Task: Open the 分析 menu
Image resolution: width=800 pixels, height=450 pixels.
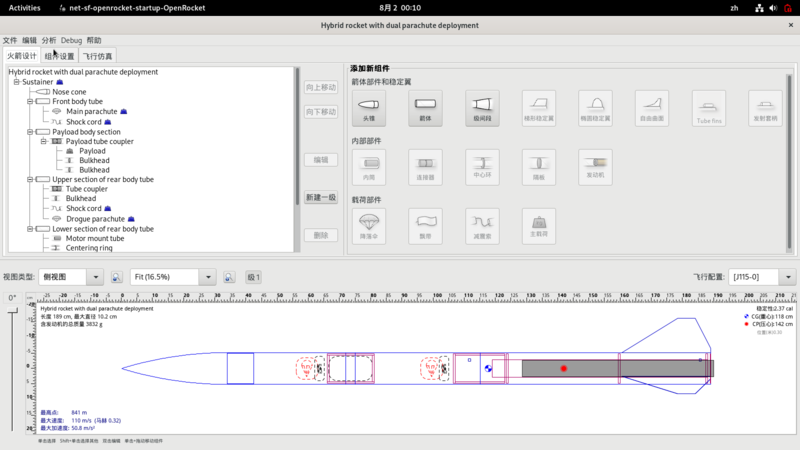Action: tap(50, 41)
